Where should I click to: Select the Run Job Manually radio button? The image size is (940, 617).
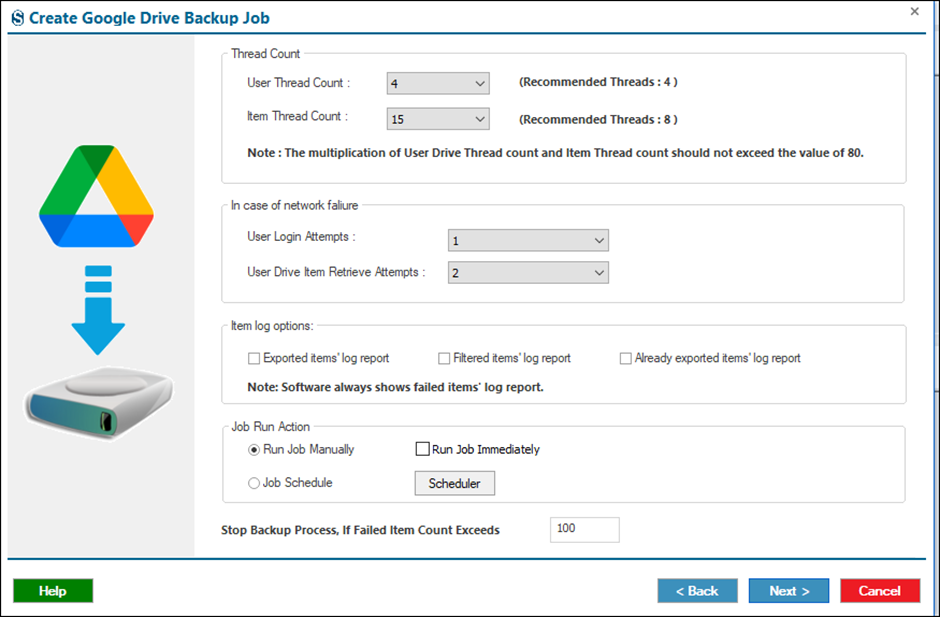coord(254,450)
